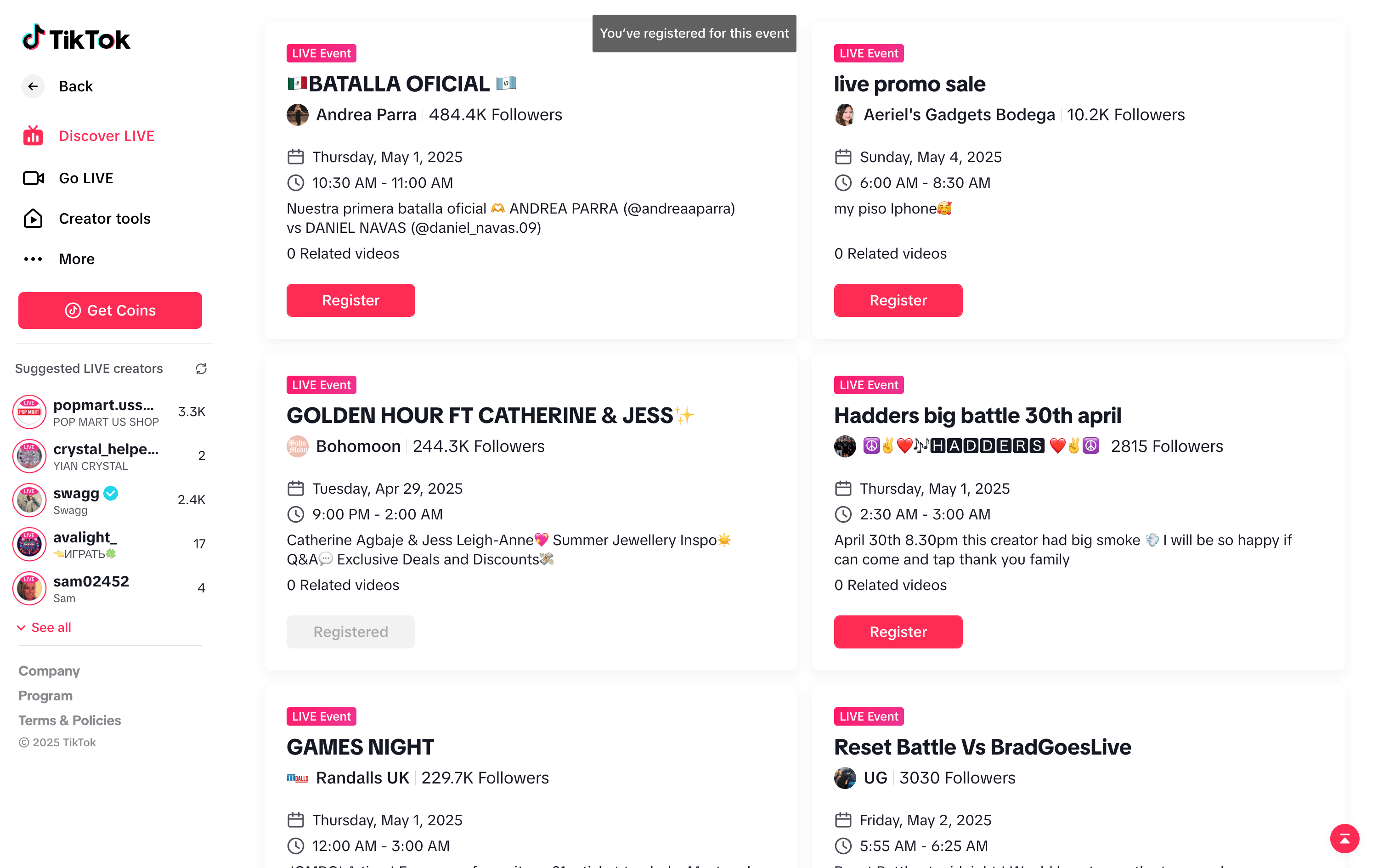Open the Program footer link
The height and width of the screenshot is (868, 1389).
coord(45,695)
